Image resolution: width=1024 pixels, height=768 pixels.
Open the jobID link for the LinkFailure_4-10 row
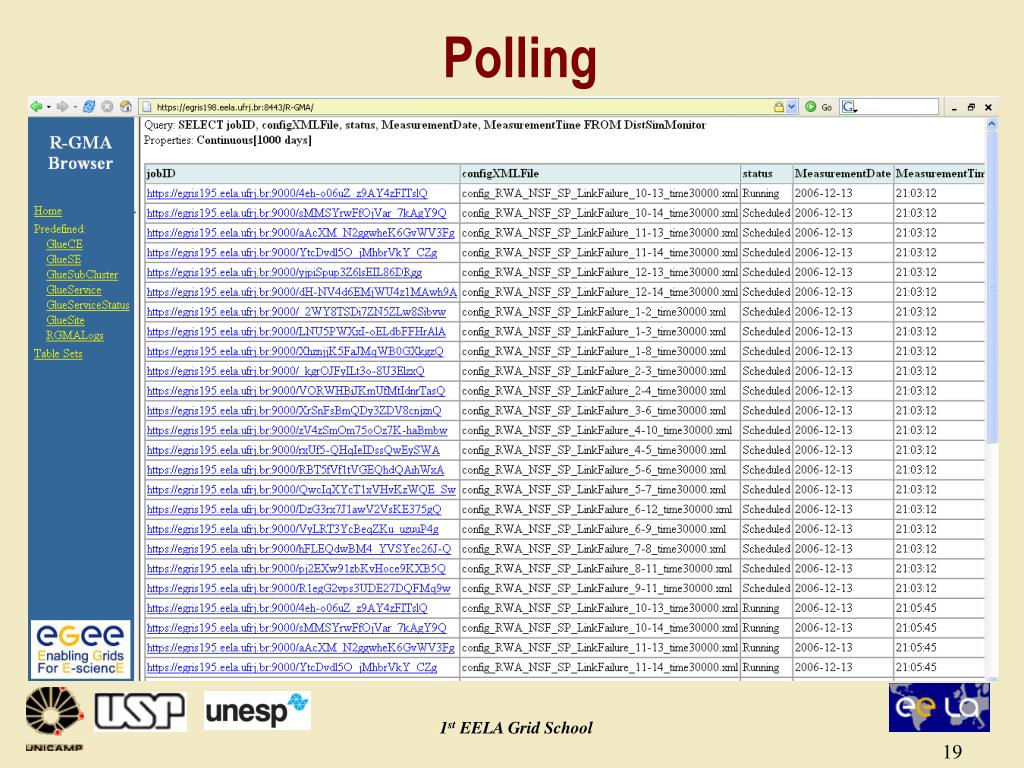[x=297, y=430]
